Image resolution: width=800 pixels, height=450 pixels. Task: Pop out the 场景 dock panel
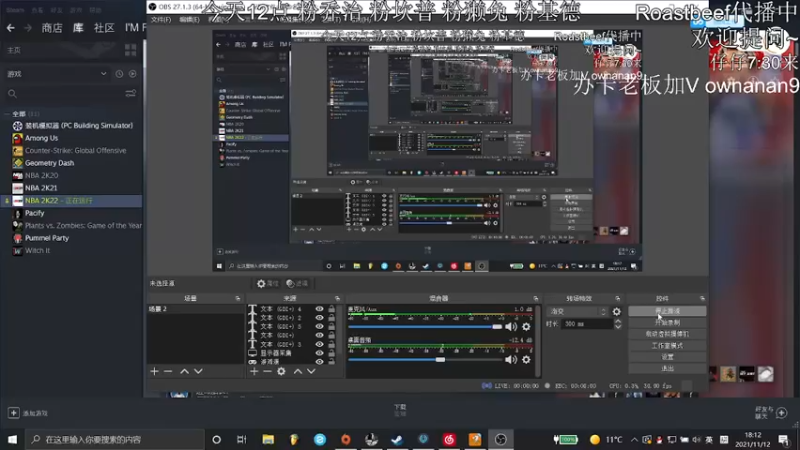[238, 298]
